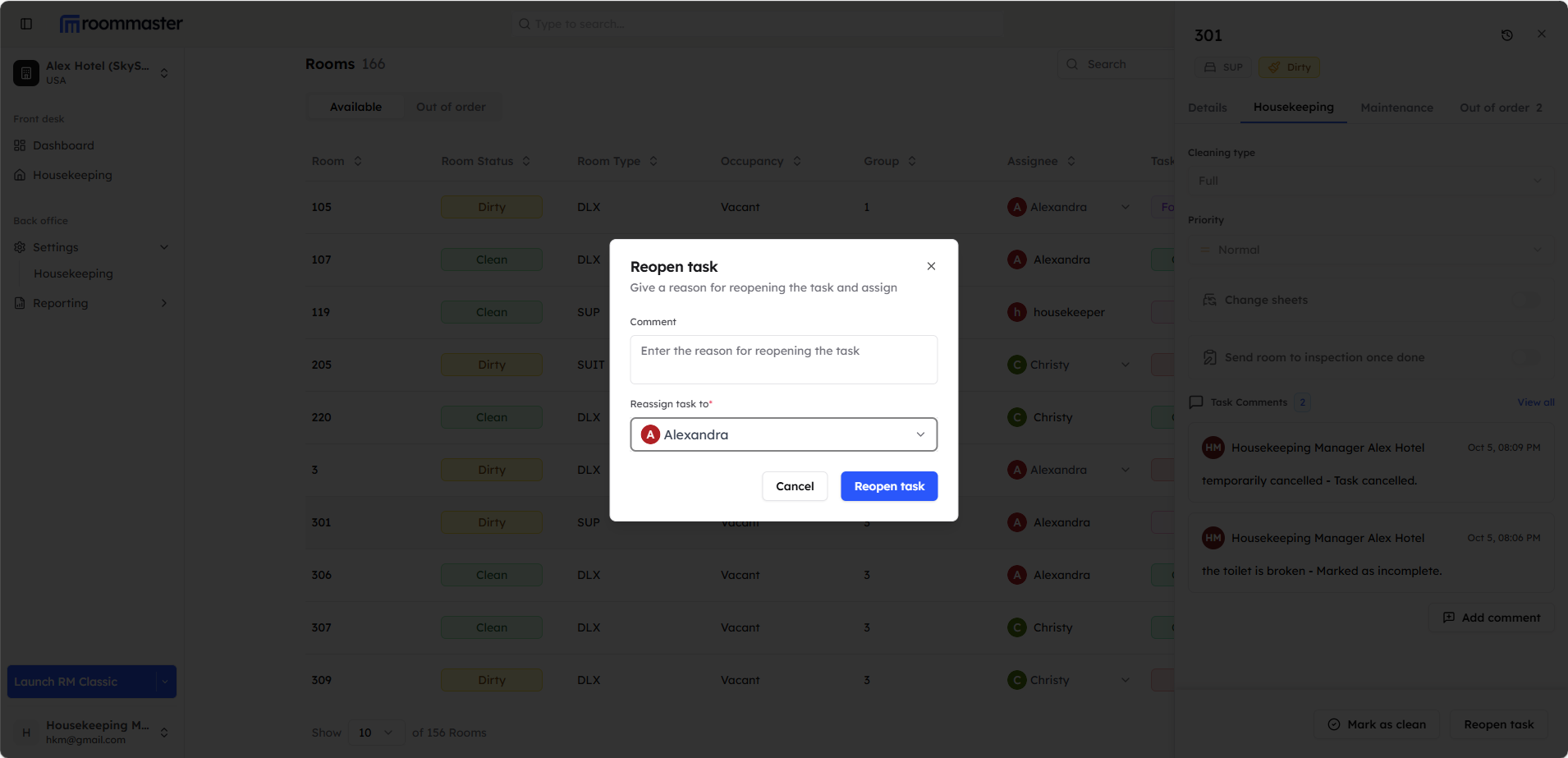Image resolution: width=1568 pixels, height=758 pixels.
Task: Click the magnifier icon in the rooms search bar
Action: 1072,64
